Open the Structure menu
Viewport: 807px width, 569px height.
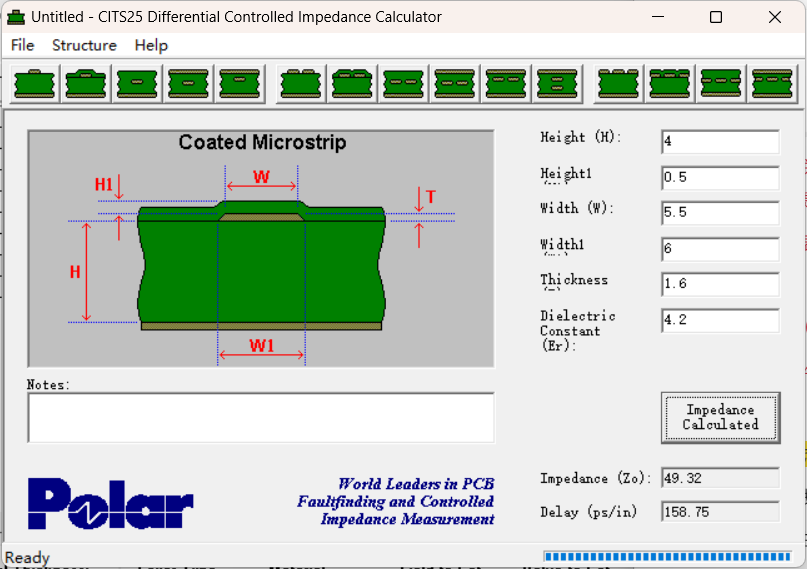(x=84, y=45)
